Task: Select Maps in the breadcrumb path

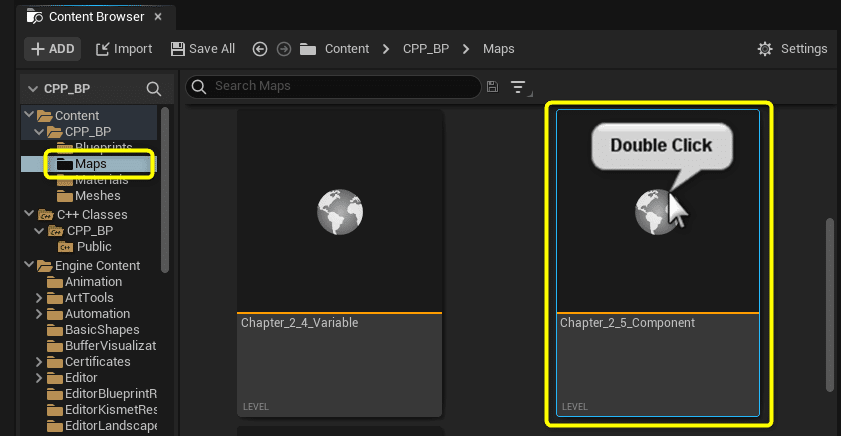Action: 498,49
